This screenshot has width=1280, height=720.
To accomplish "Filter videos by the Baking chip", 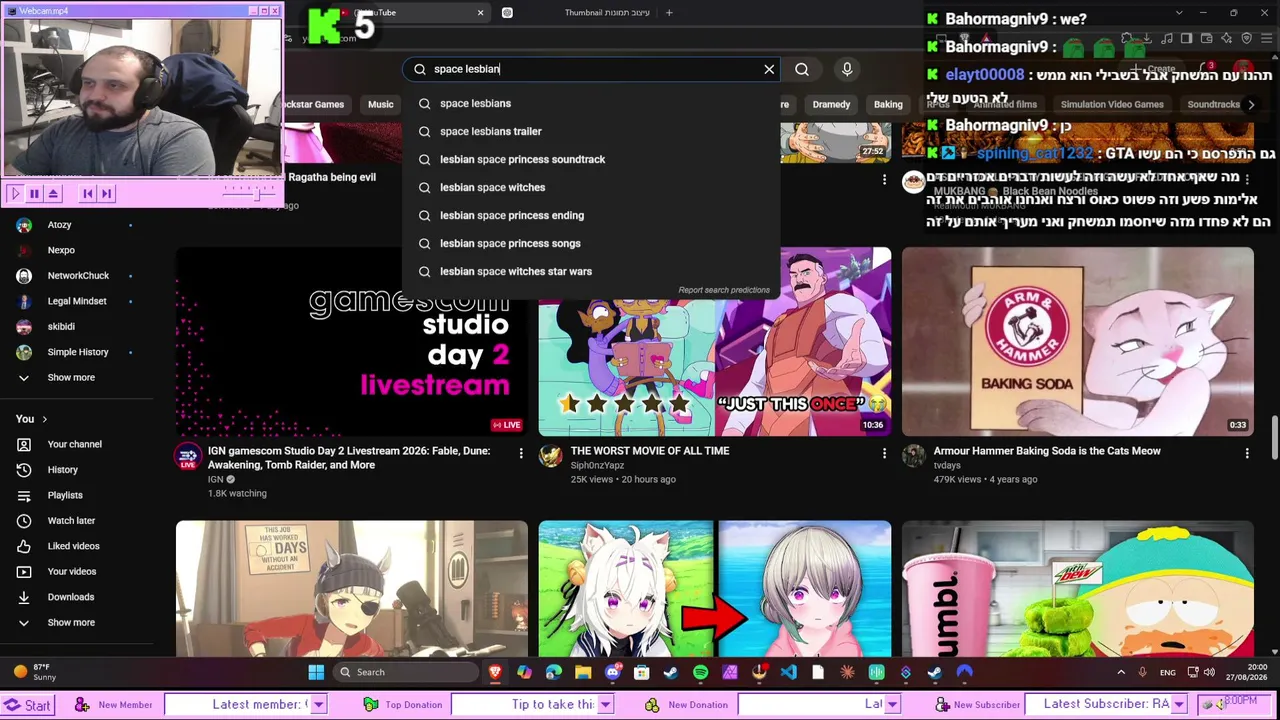I will 888,104.
